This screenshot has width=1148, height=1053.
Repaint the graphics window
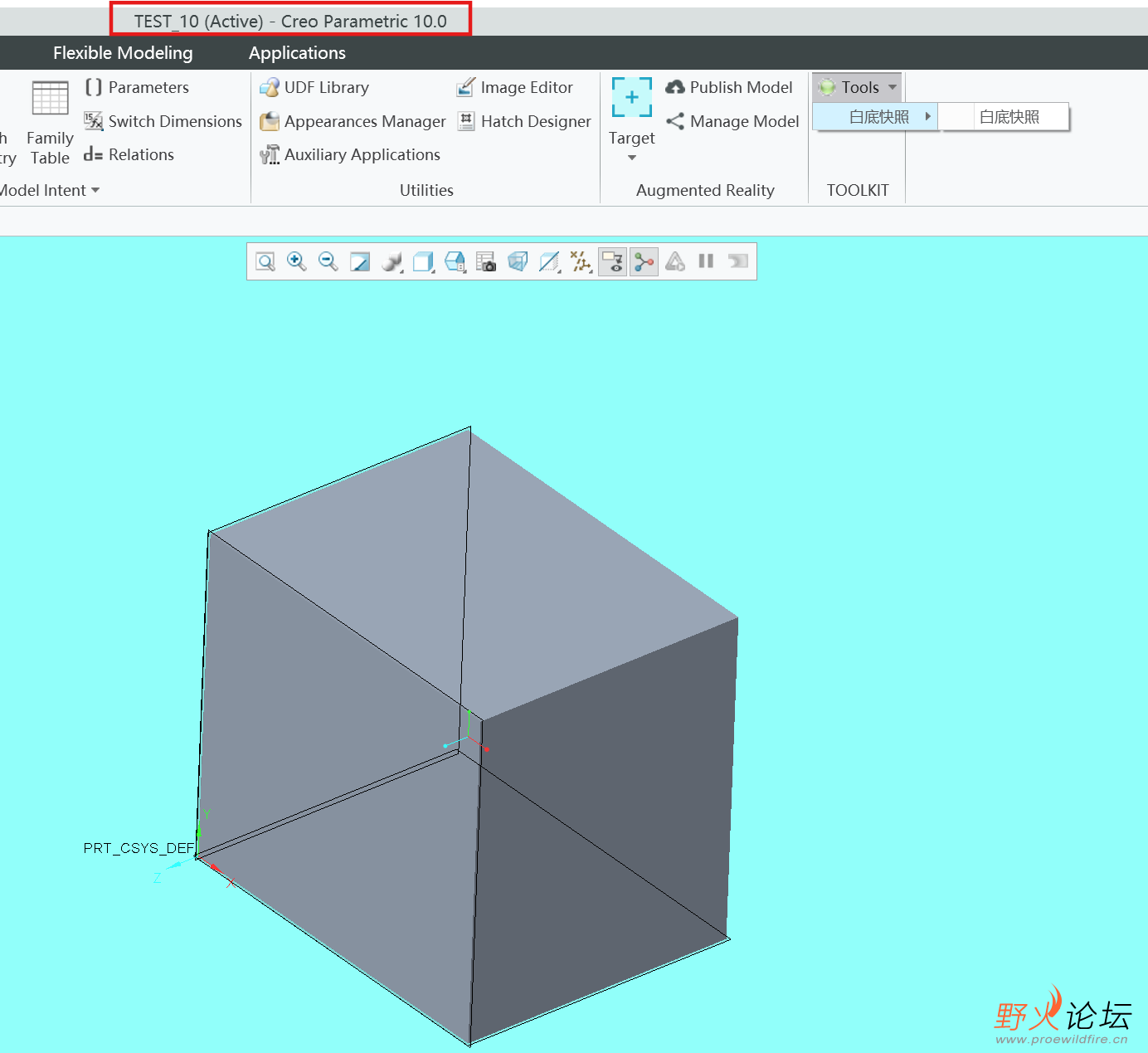coord(360,262)
